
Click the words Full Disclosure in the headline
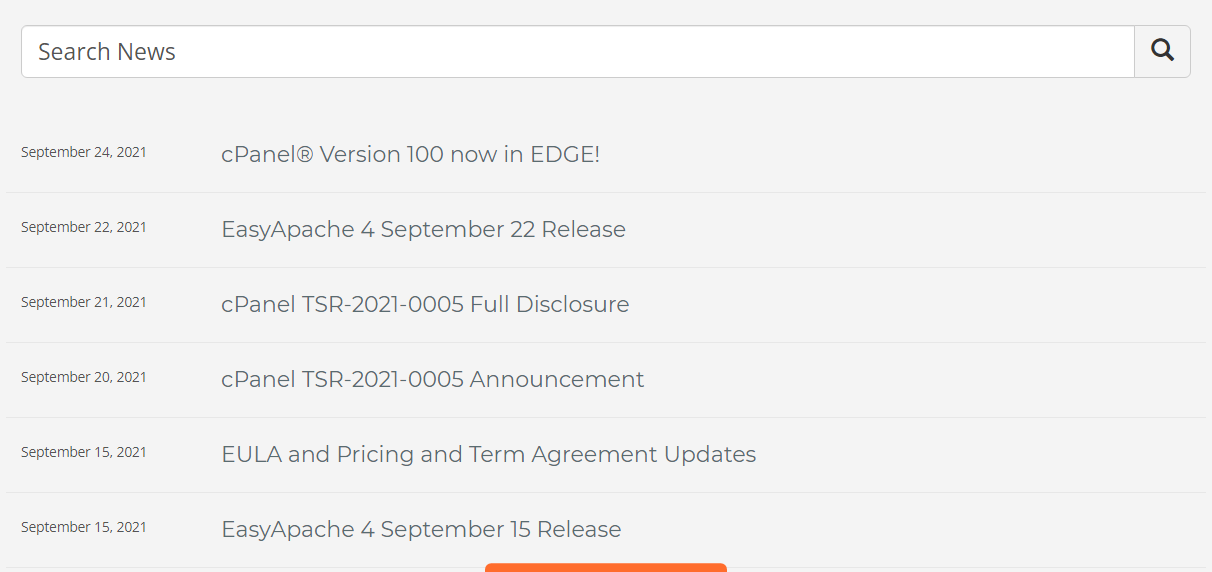[x=550, y=305]
